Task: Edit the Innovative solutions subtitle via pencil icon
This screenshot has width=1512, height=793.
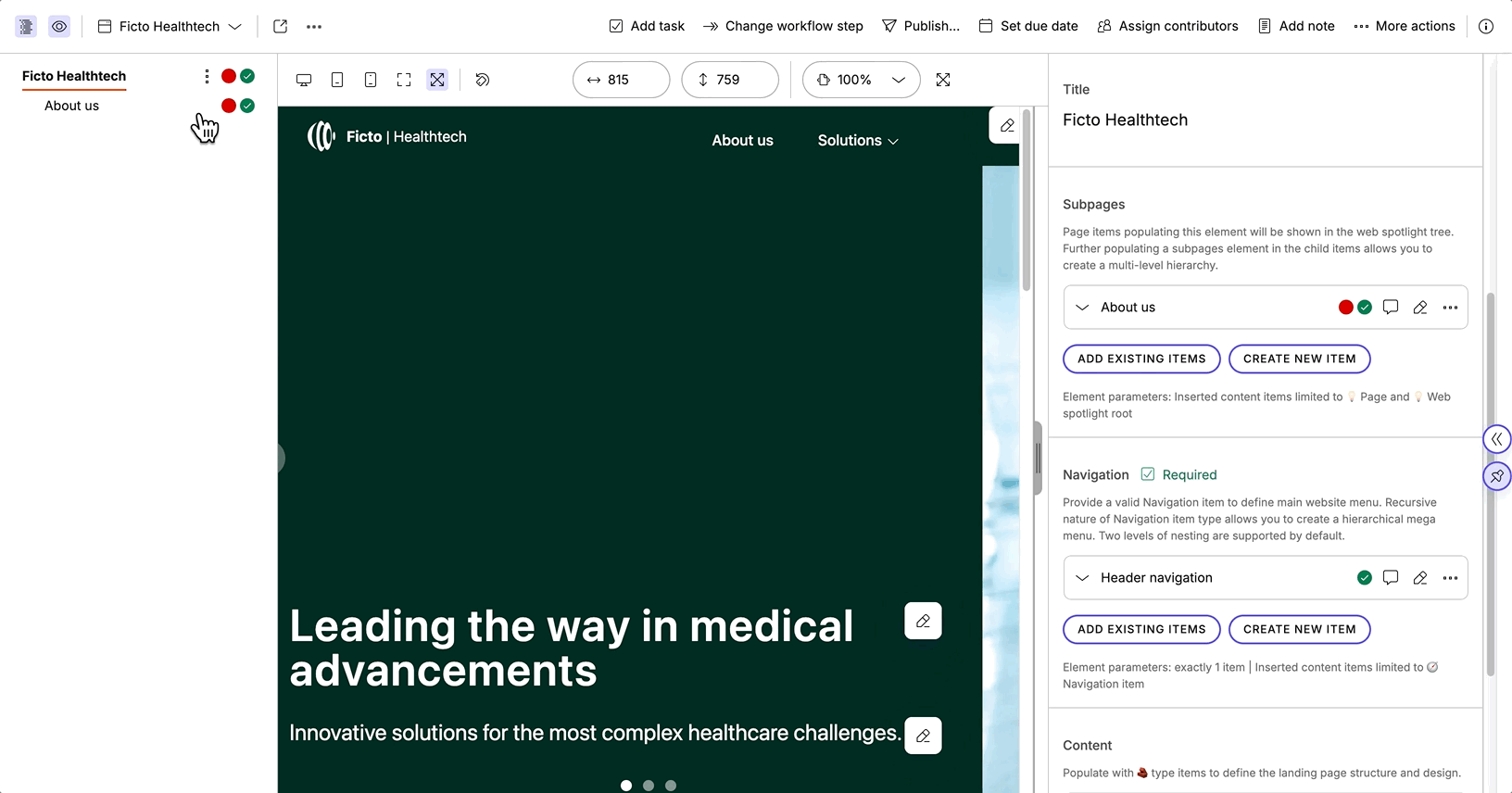Action: pos(923,736)
